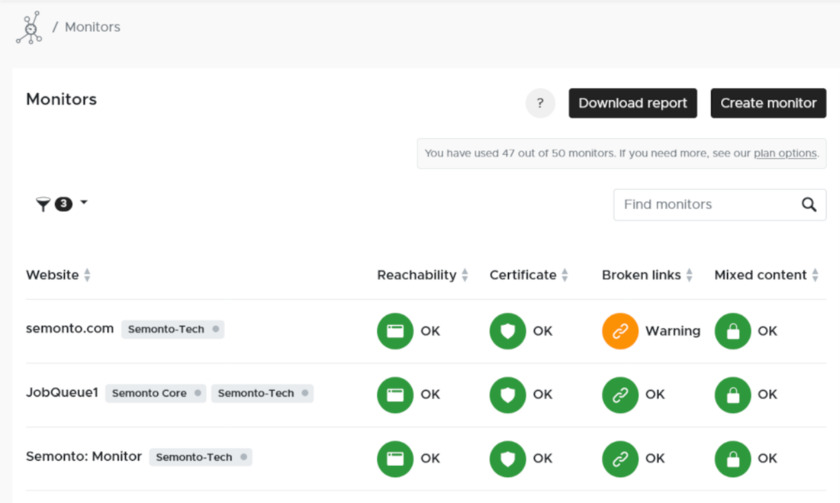The width and height of the screenshot is (840, 503).
Task: Click Semonto-Tech tag on Semonto: Monitor row
Action: click(x=200, y=457)
